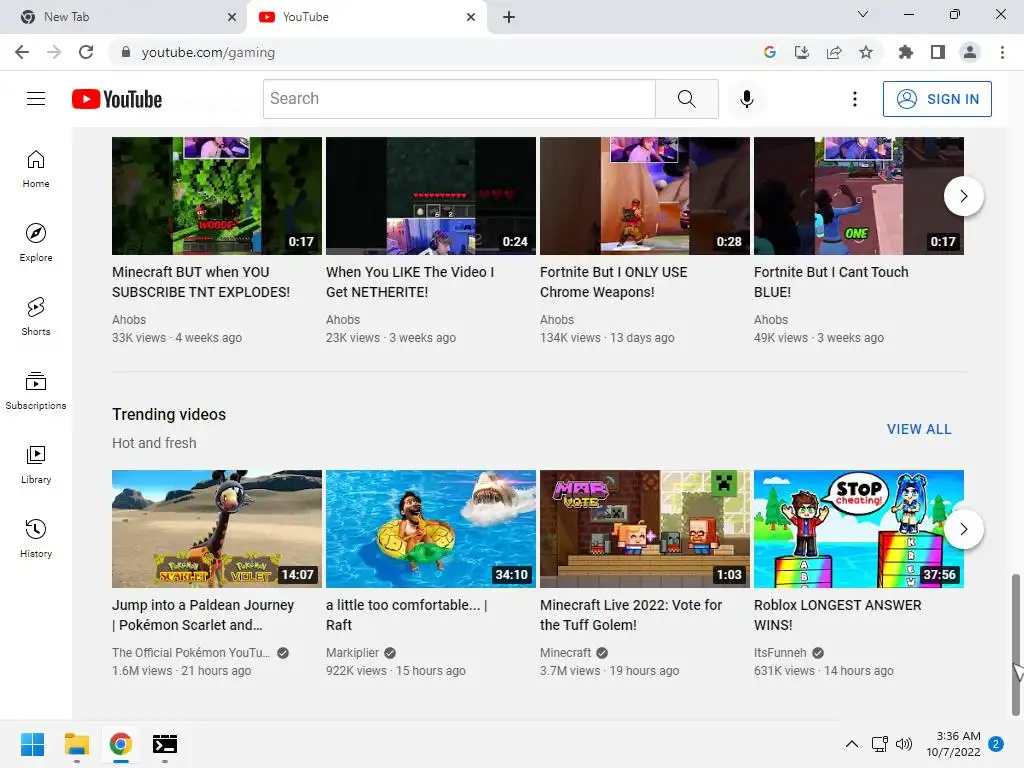The width and height of the screenshot is (1024, 768).
Task: Open the YouTube hamburger guide menu
Action: [x=36, y=99]
